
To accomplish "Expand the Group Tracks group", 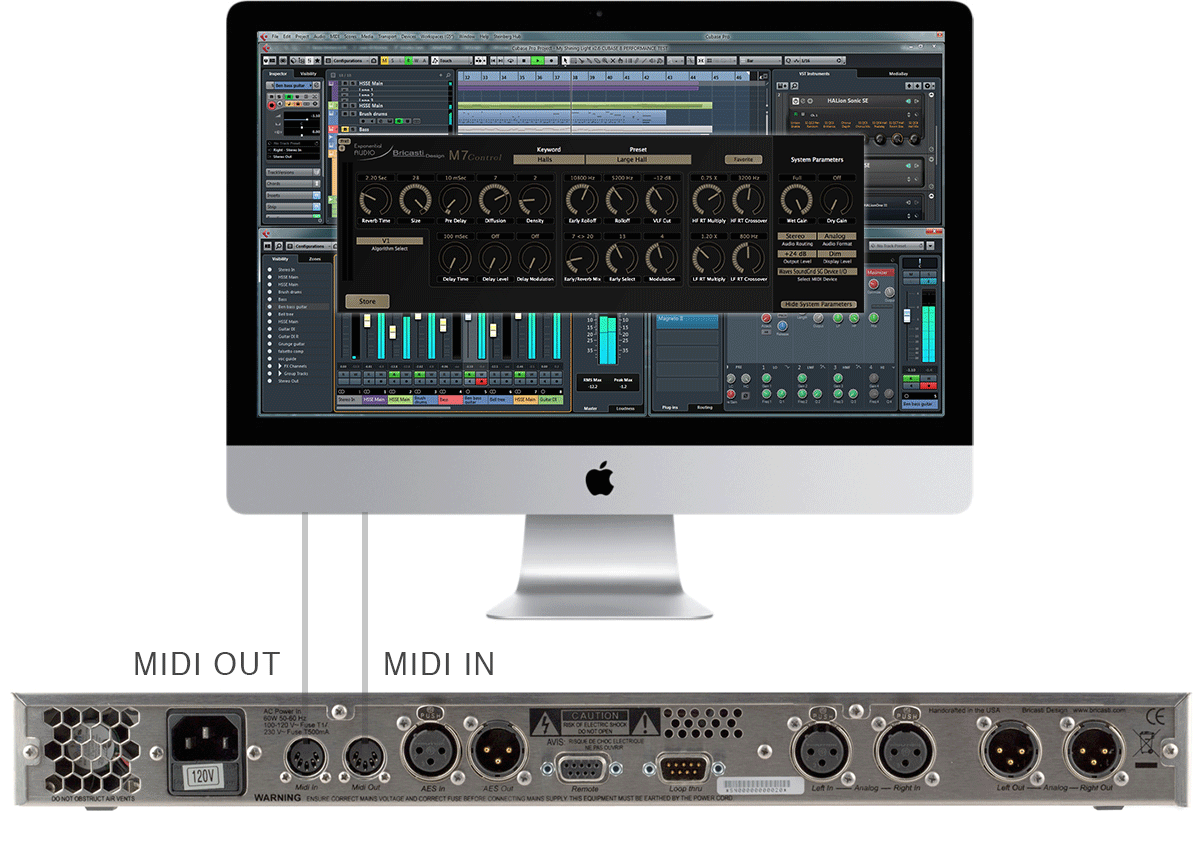I will coord(280,373).
